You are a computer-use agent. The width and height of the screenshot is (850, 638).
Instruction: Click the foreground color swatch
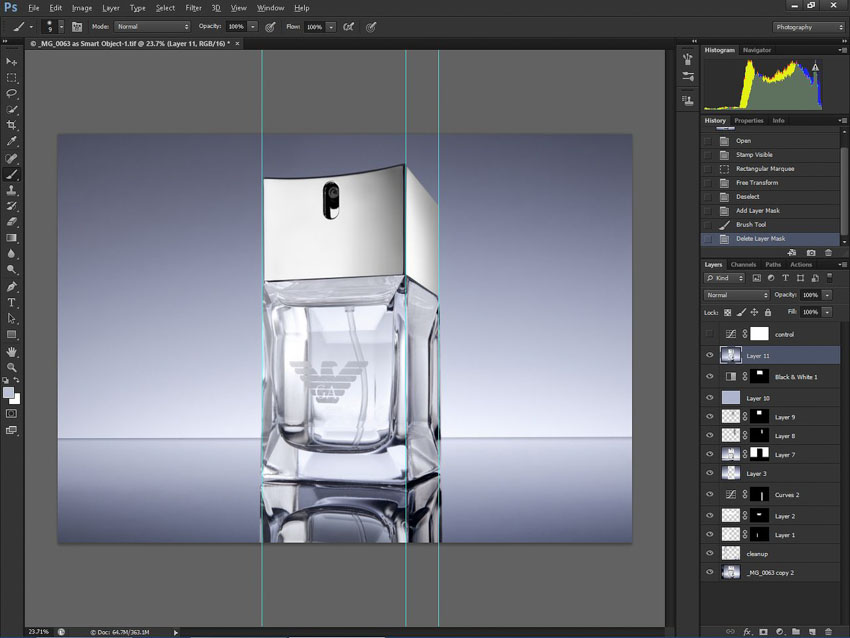[8, 392]
